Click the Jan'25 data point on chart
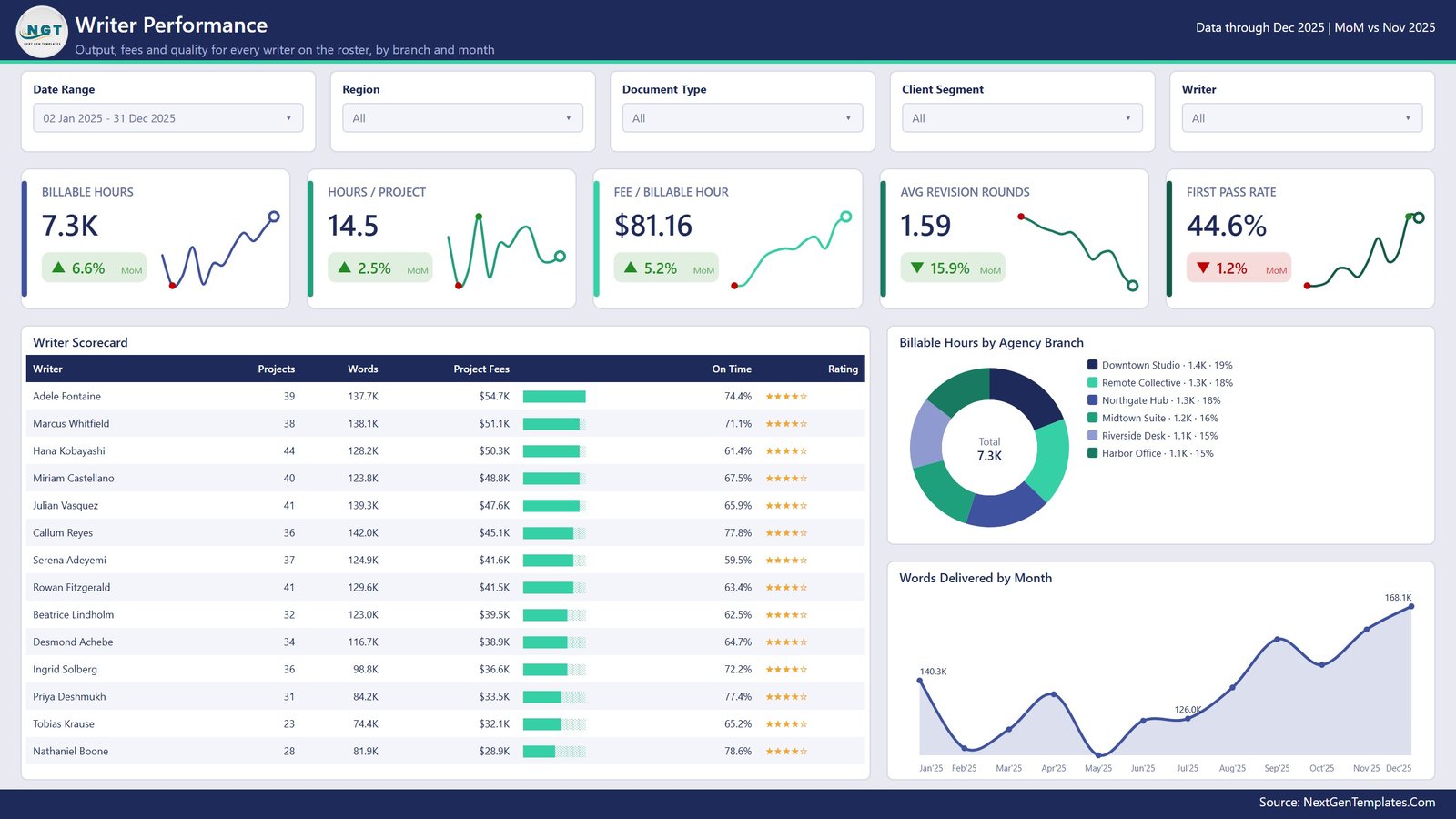 (x=920, y=681)
